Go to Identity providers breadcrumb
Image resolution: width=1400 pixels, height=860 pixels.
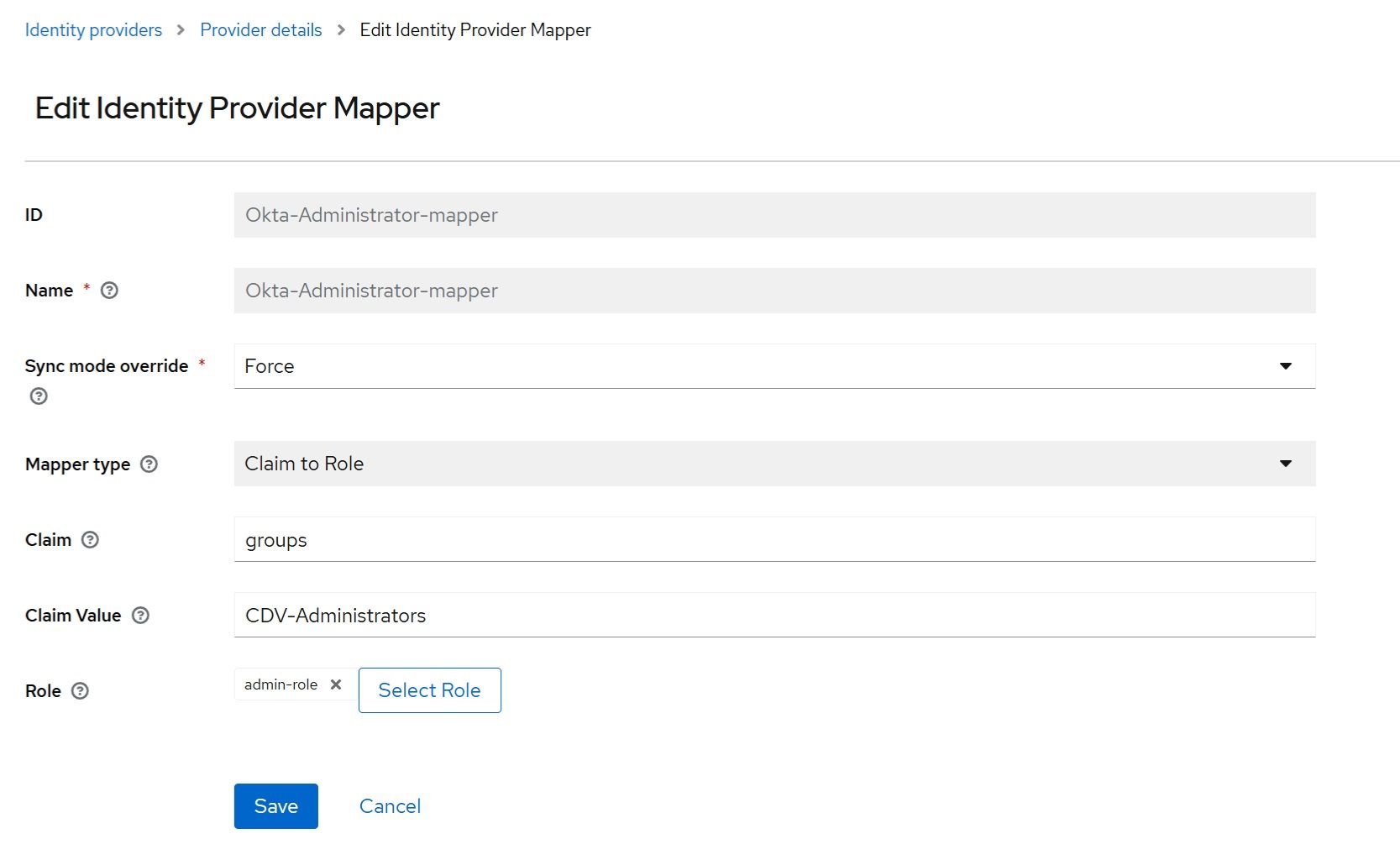point(93,30)
